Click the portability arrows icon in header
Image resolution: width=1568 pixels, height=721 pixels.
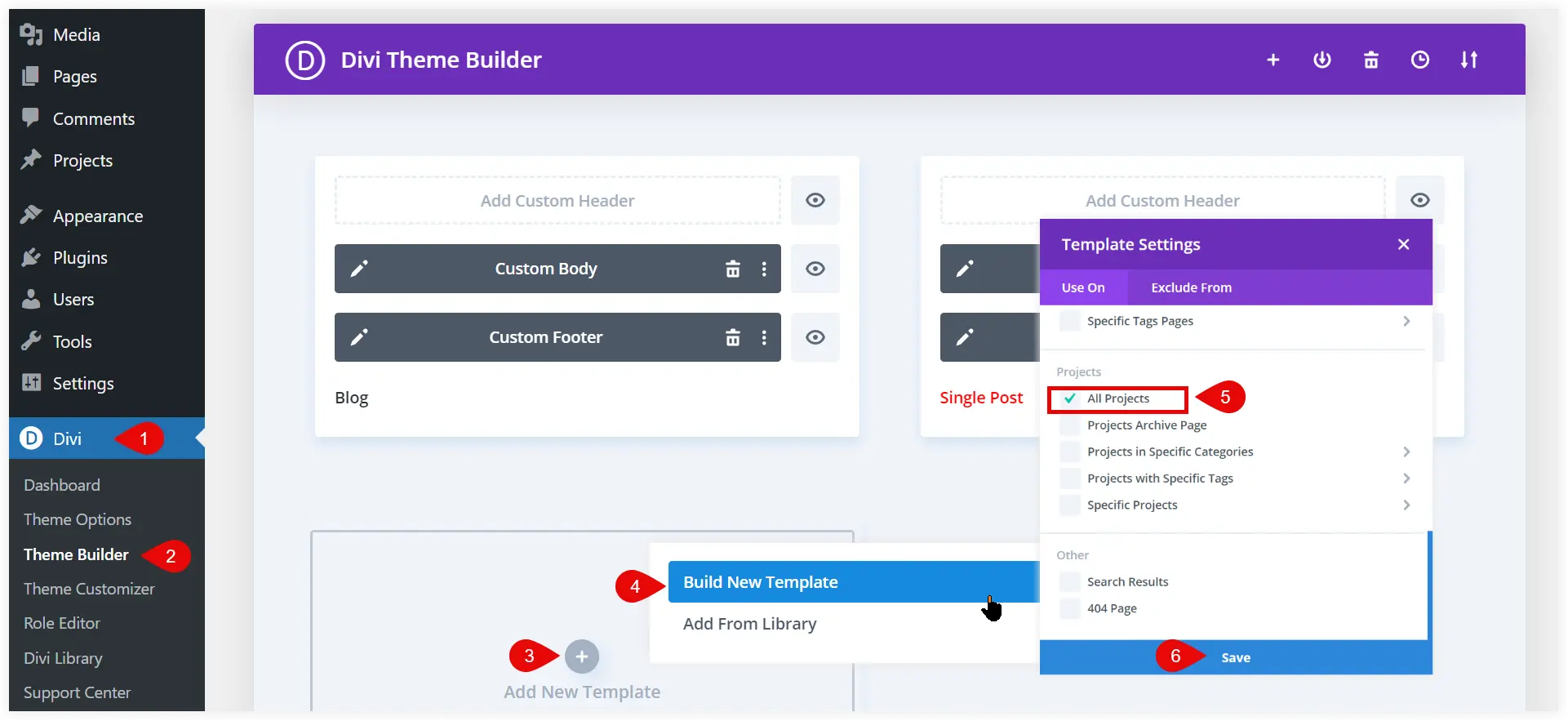[x=1468, y=60]
